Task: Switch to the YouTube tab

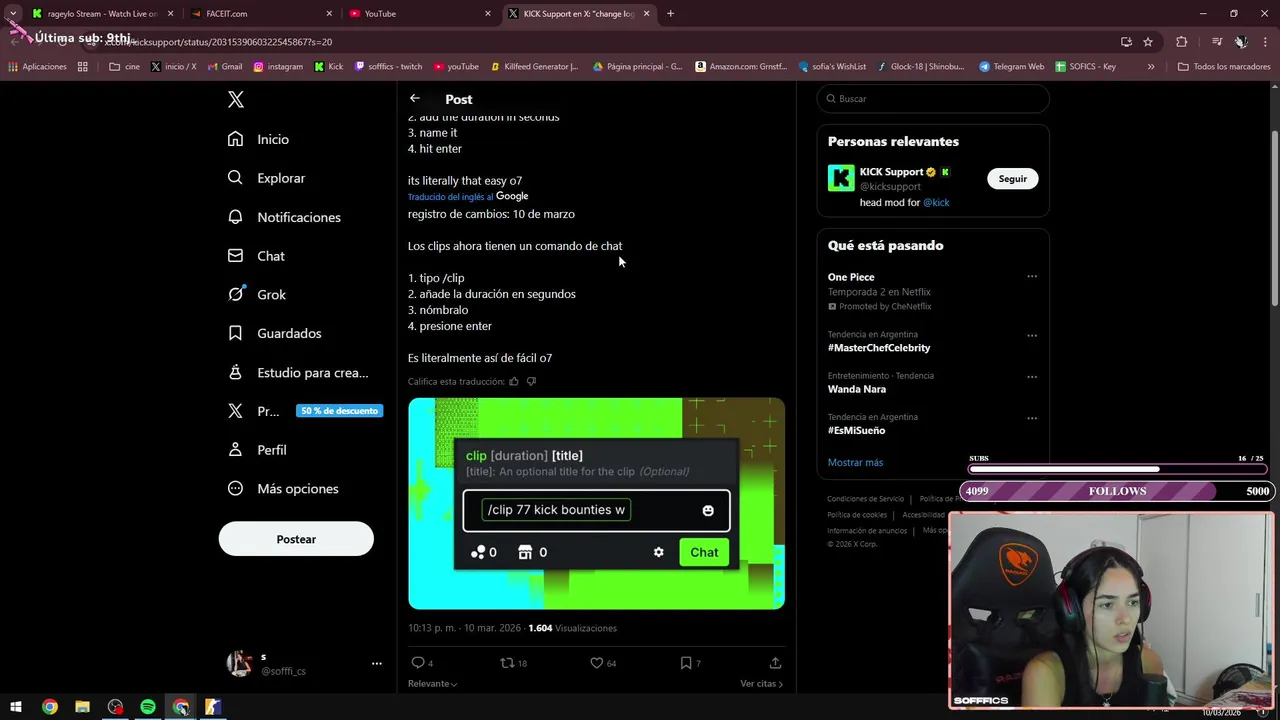Action: point(421,14)
